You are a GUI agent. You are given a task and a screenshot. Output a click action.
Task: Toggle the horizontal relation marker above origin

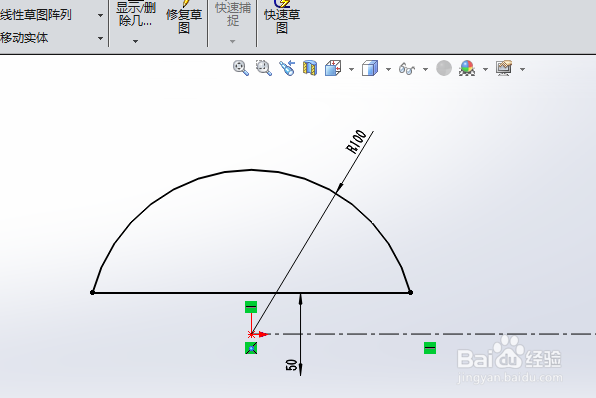pos(251,307)
